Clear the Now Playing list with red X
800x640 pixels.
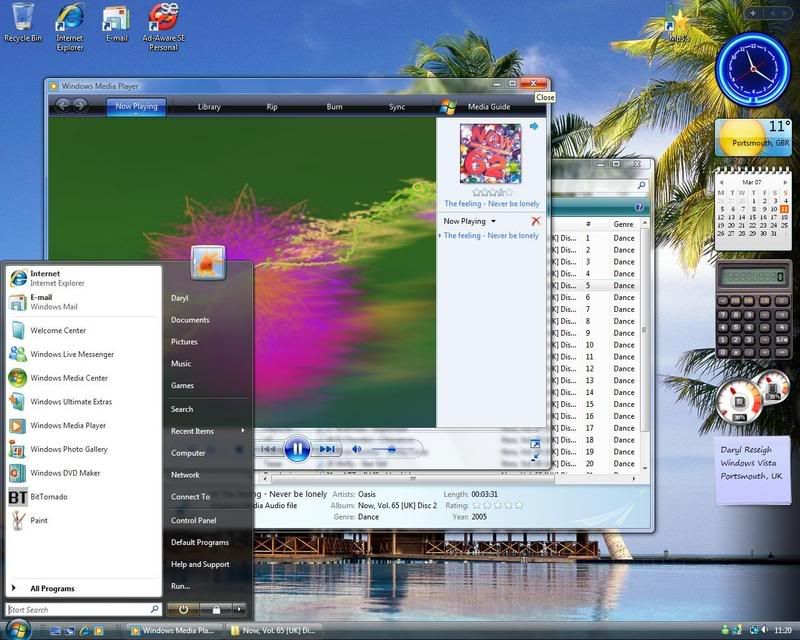[535, 221]
